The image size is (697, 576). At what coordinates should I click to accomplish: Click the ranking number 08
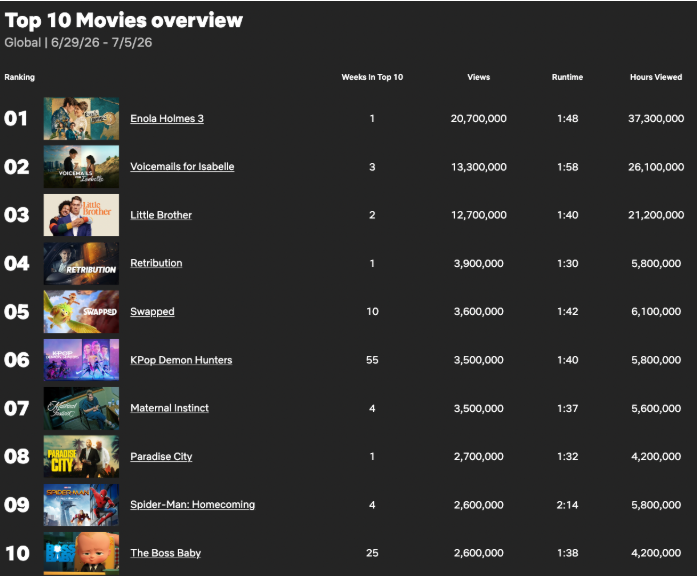[x=16, y=456]
